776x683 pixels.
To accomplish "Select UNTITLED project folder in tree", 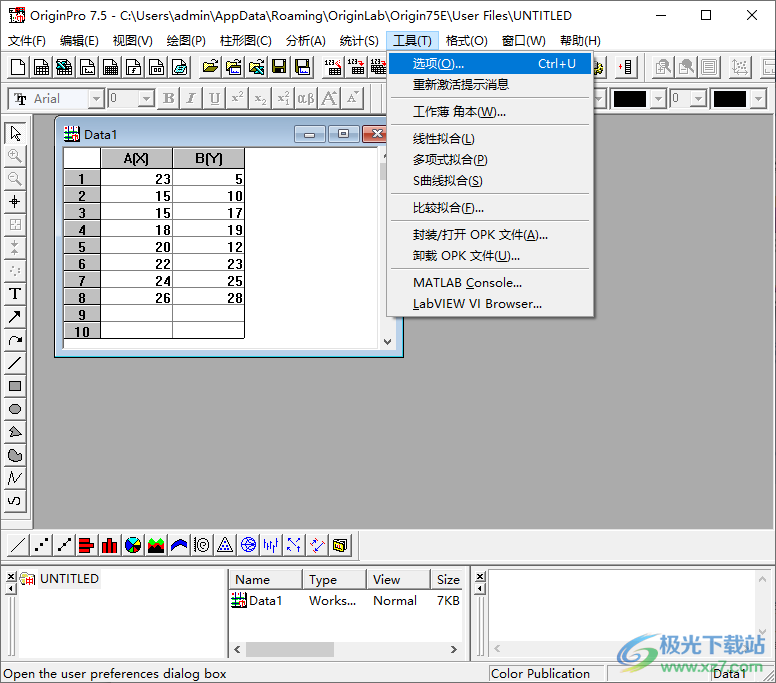I will [69, 579].
